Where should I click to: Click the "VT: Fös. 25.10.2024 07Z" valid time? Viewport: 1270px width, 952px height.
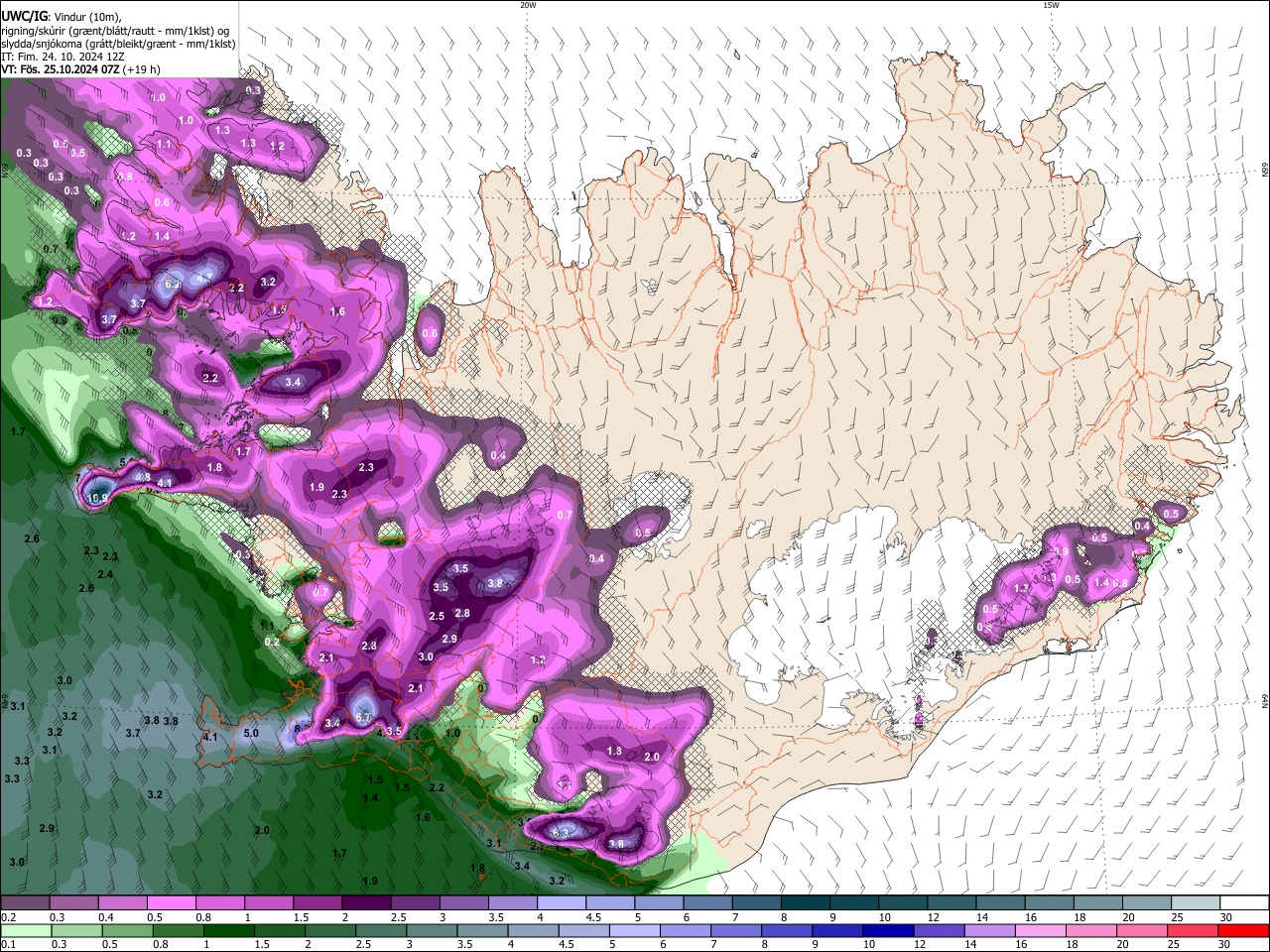tap(62, 69)
